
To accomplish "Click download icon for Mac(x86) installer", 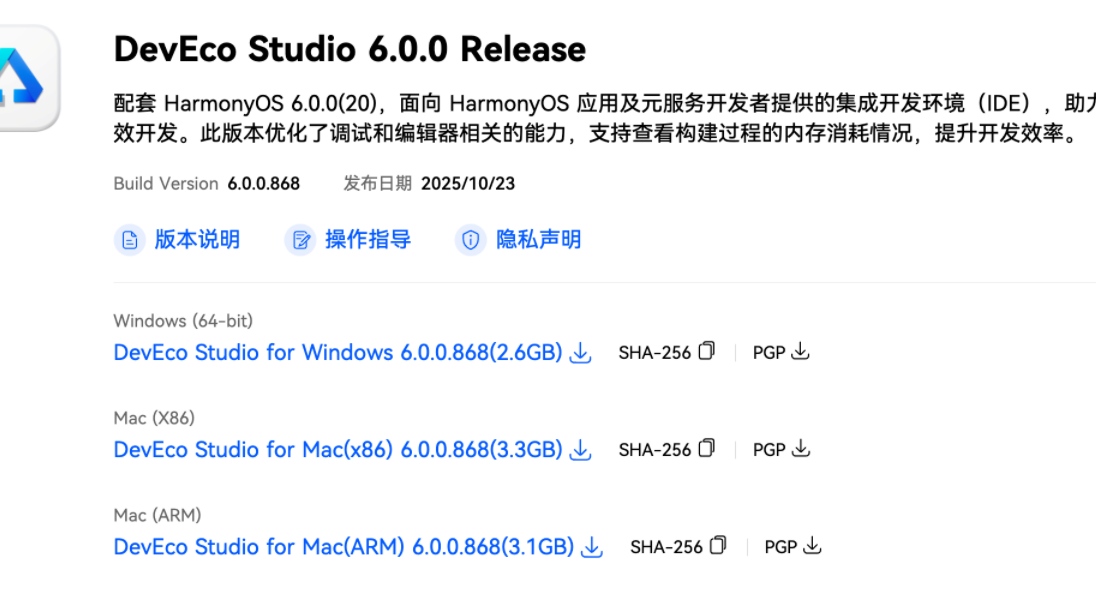I will 580,450.
